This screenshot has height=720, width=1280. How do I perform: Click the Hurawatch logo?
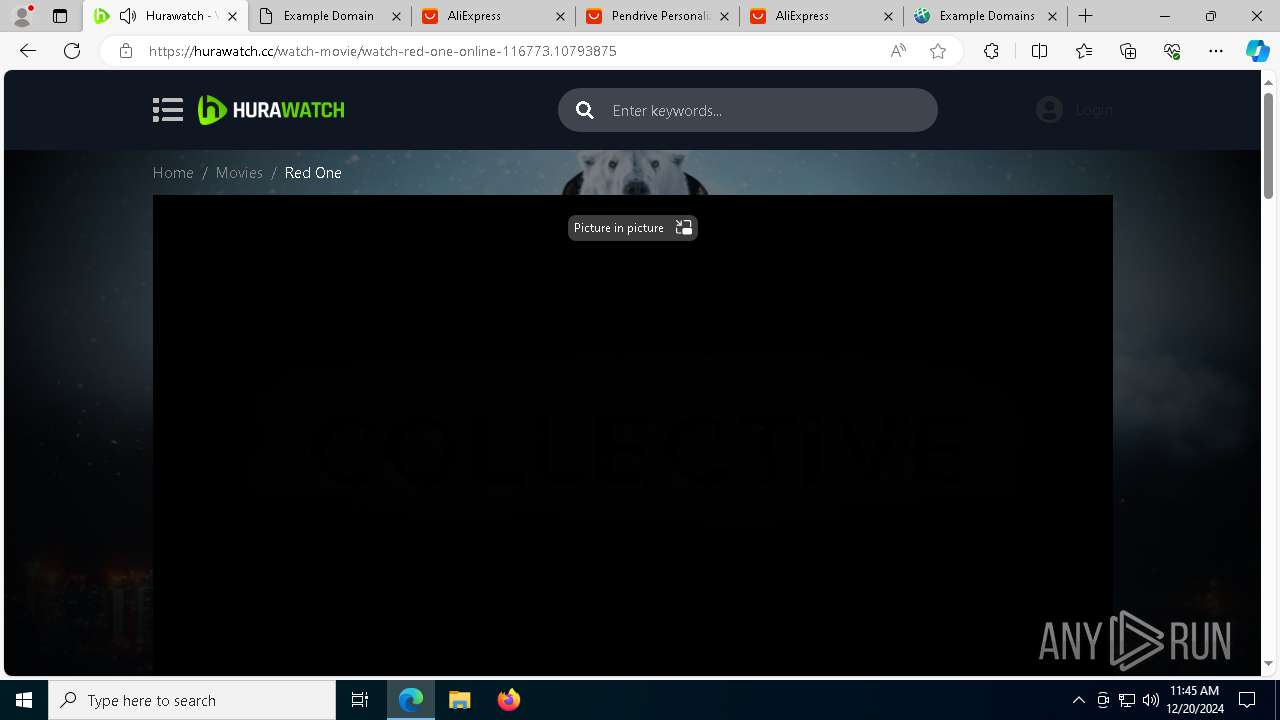271,110
